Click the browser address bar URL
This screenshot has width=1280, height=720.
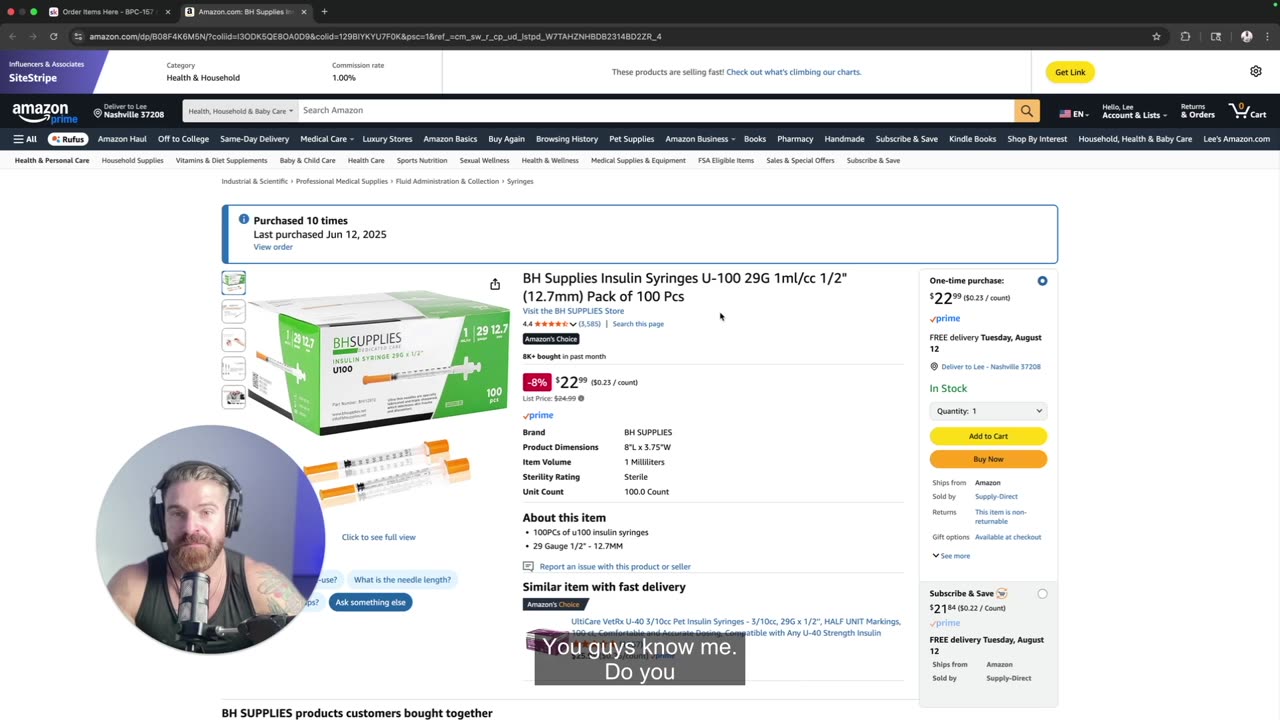click(x=375, y=36)
